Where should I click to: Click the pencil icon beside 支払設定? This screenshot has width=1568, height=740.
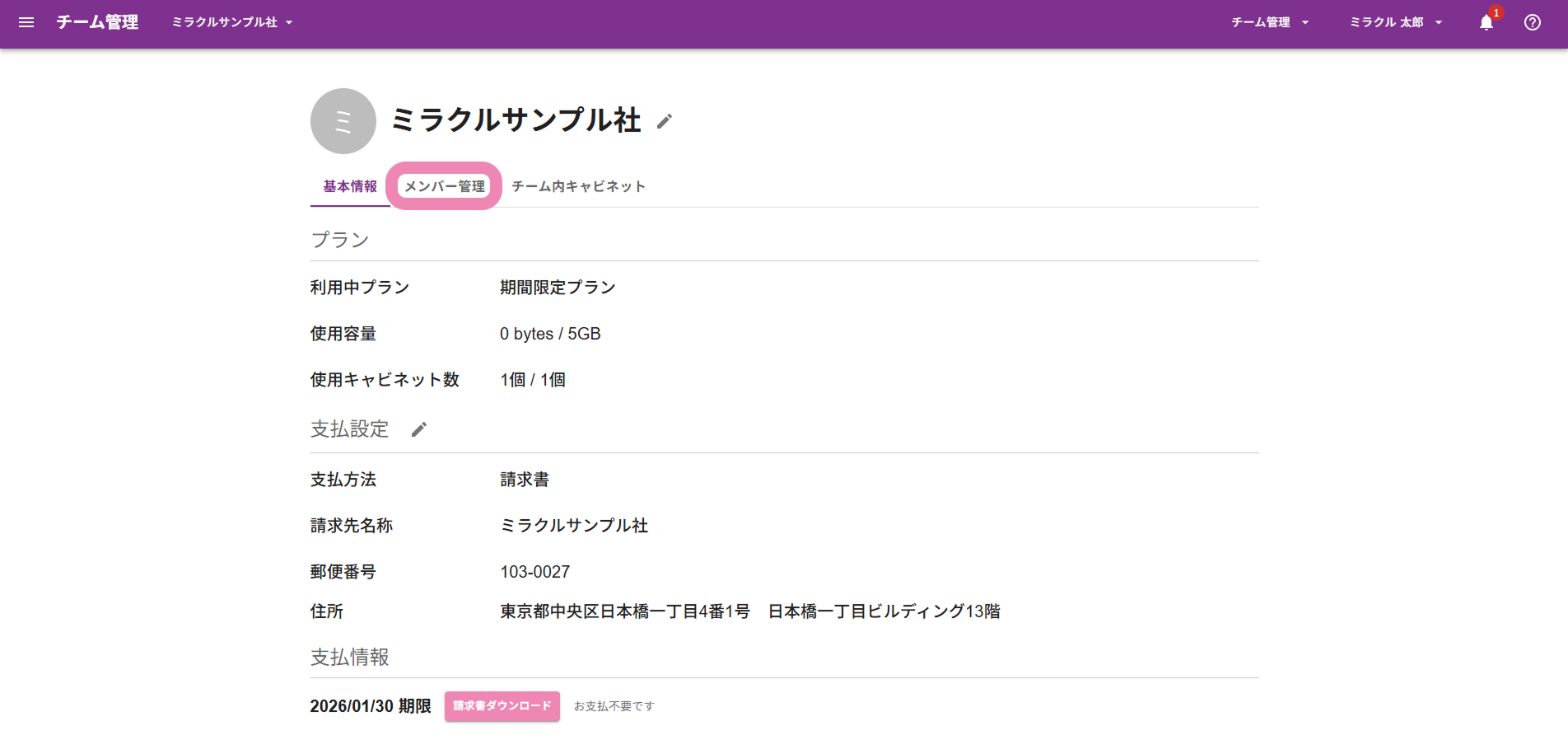click(x=419, y=429)
